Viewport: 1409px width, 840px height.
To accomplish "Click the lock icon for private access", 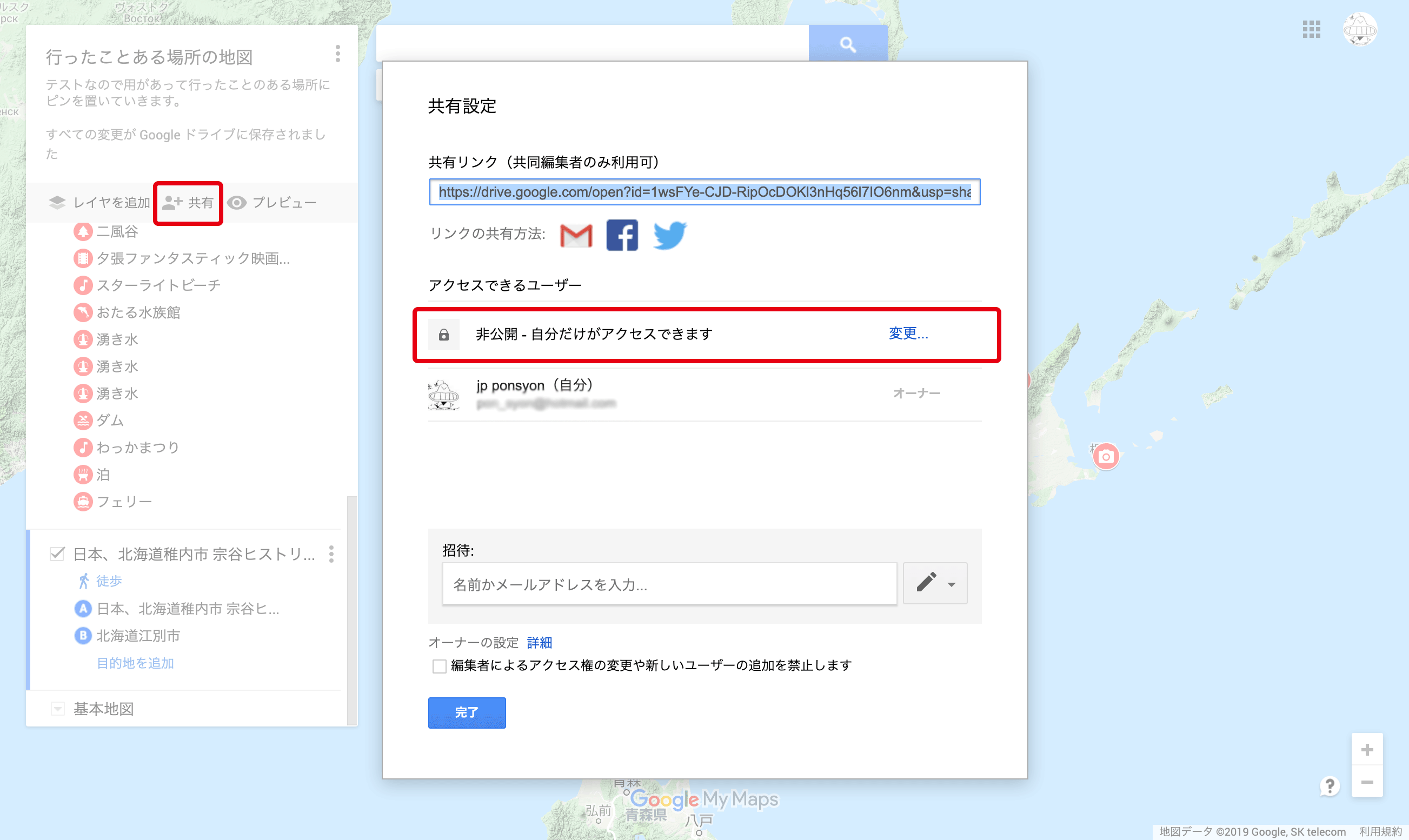I will tap(444, 335).
